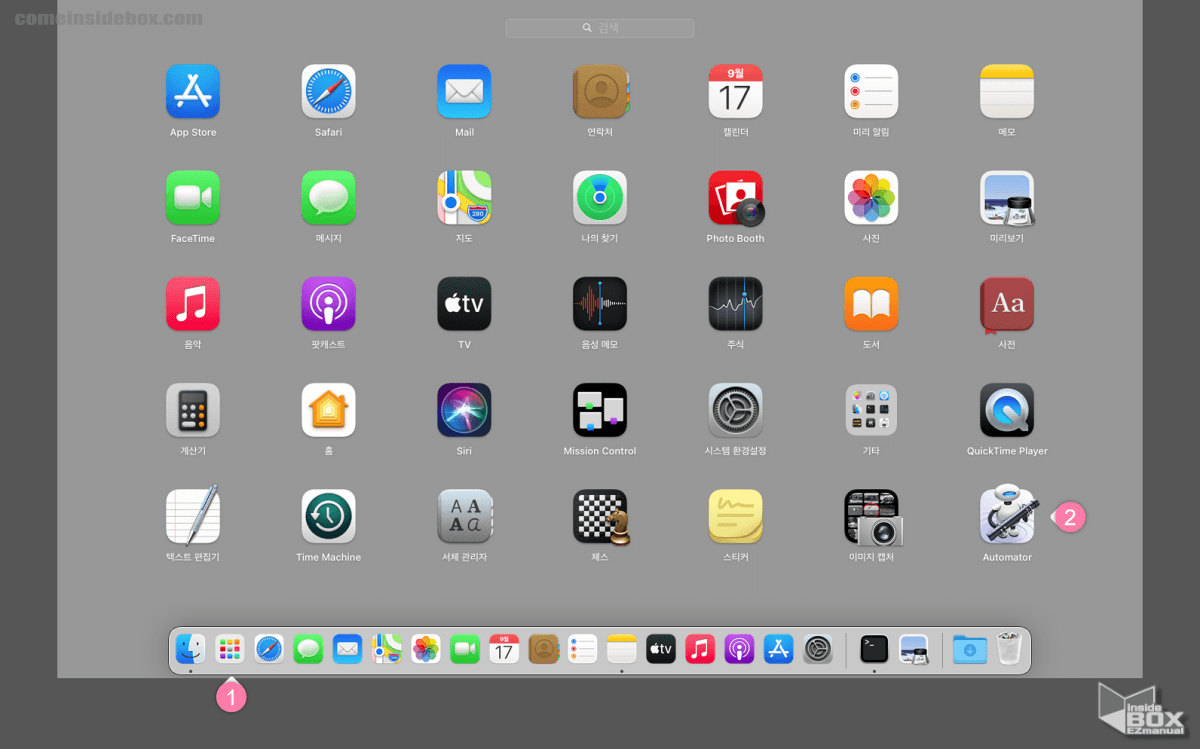The height and width of the screenshot is (749, 1200).
Task: Open the 기타 (Other) folder
Action: click(871, 410)
